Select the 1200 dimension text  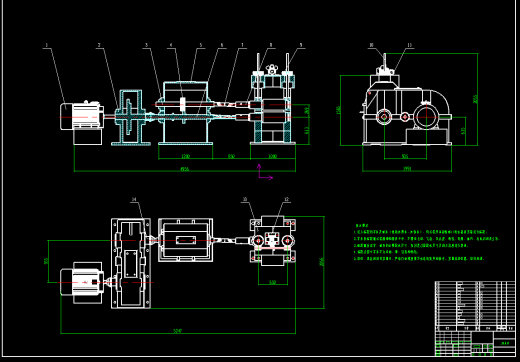tap(185, 156)
